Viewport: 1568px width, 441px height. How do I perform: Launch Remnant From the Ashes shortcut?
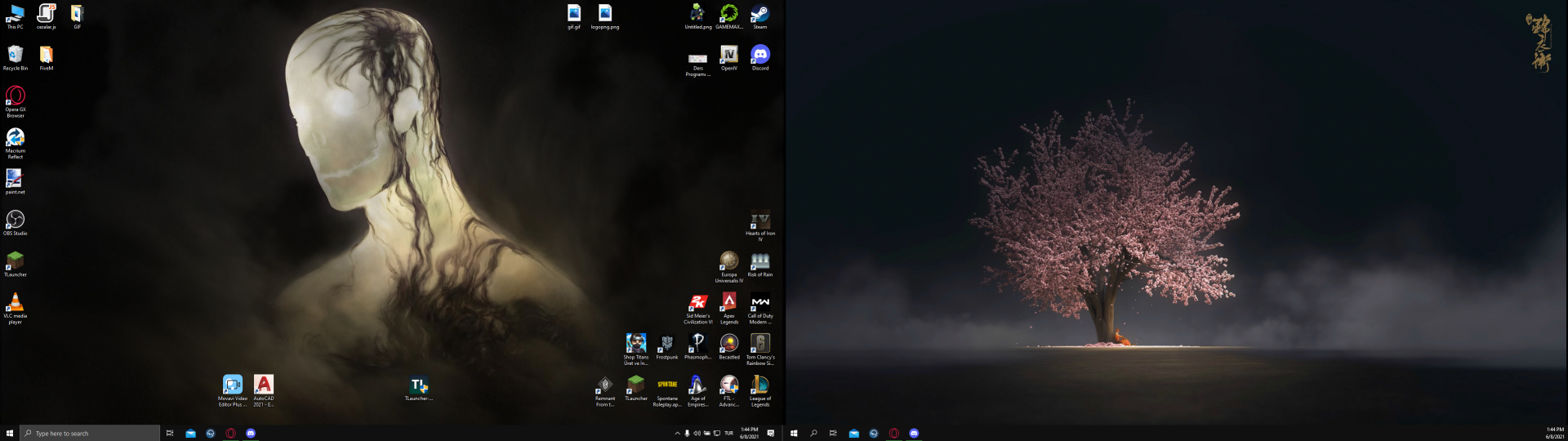pos(605,390)
